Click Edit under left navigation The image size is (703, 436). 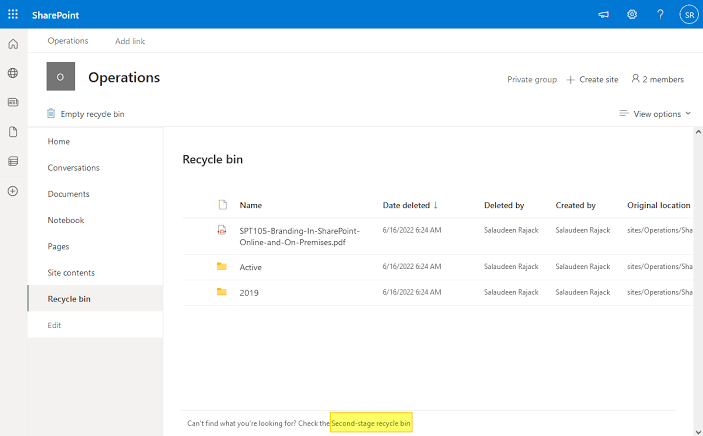54,325
